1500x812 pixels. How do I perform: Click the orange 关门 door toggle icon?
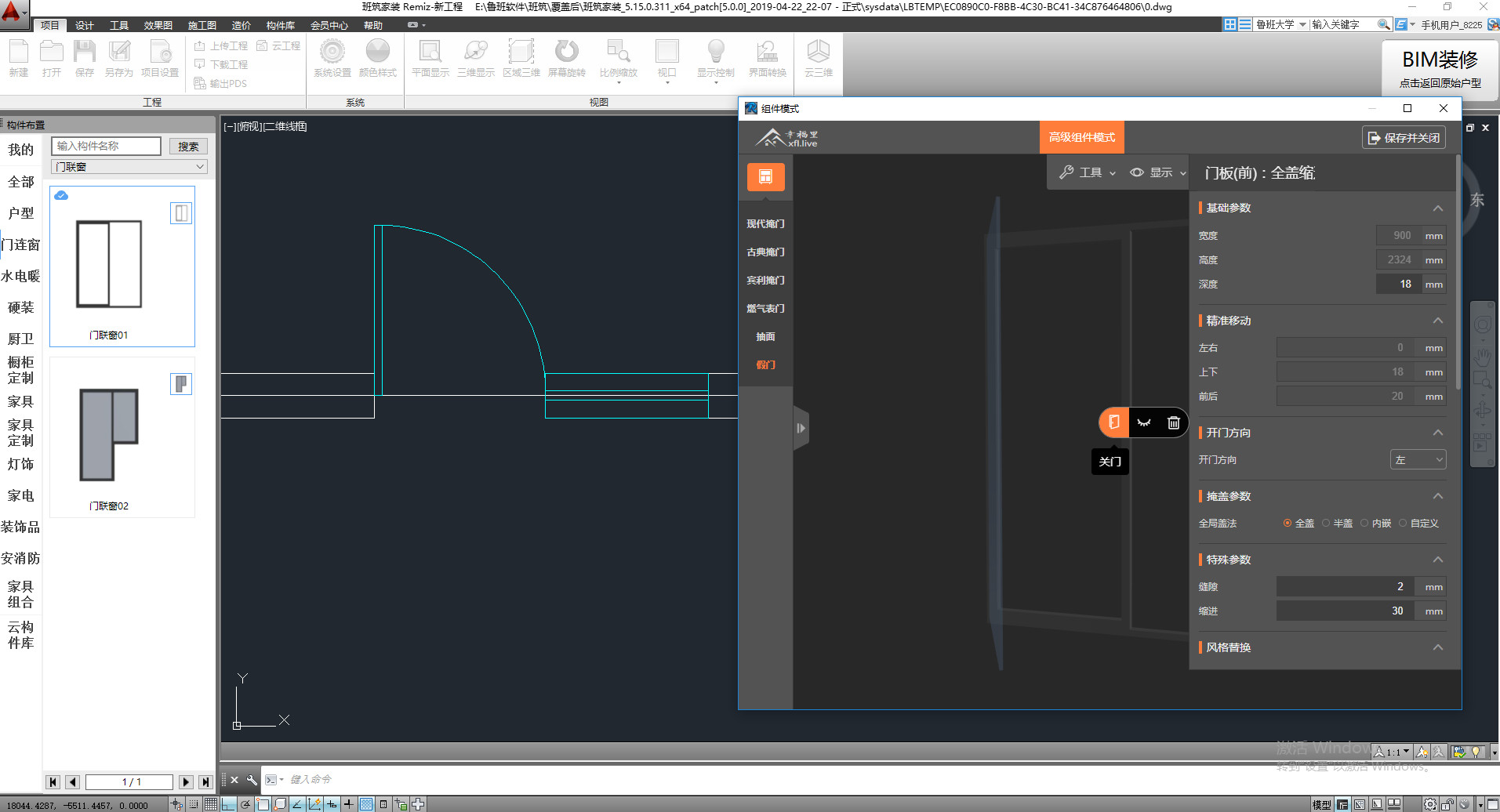click(x=1113, y=422)
